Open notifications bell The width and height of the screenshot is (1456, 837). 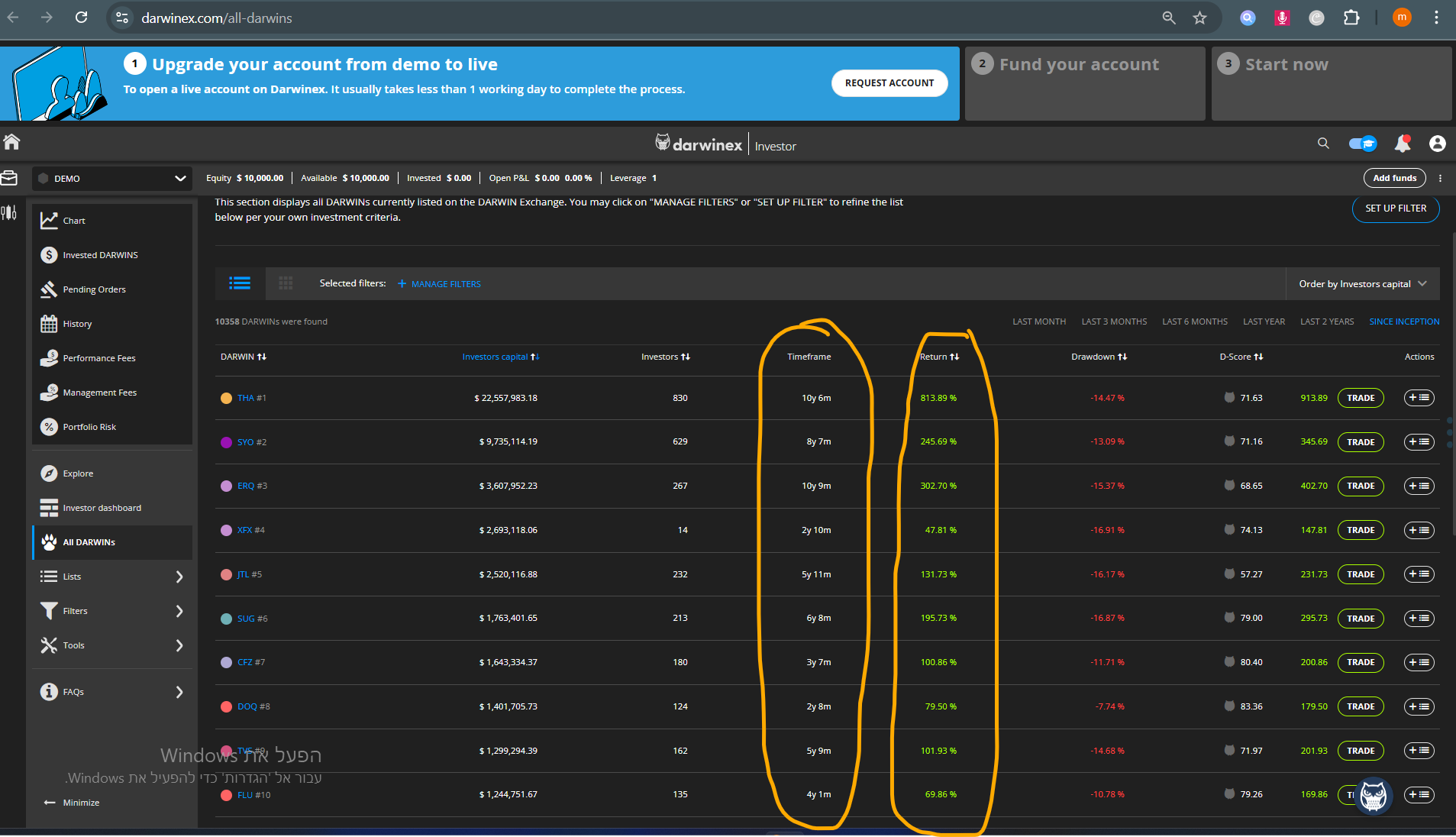pos(1403,144)
